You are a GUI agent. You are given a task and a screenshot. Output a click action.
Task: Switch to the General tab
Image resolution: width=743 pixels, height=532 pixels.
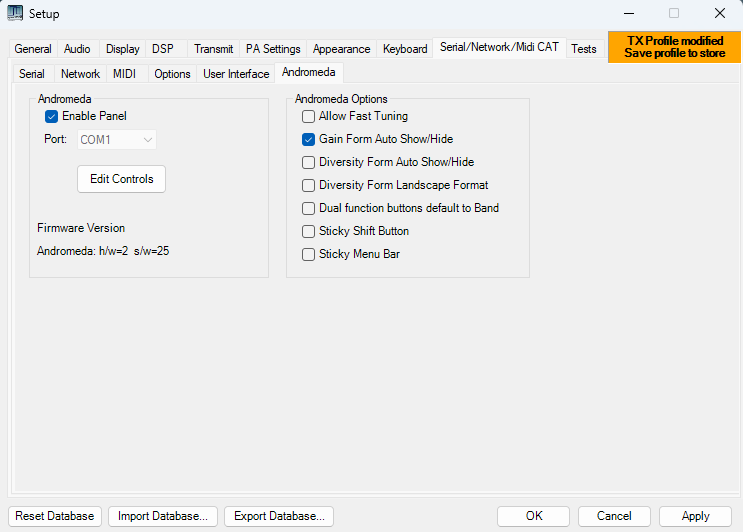click(33, 49)
